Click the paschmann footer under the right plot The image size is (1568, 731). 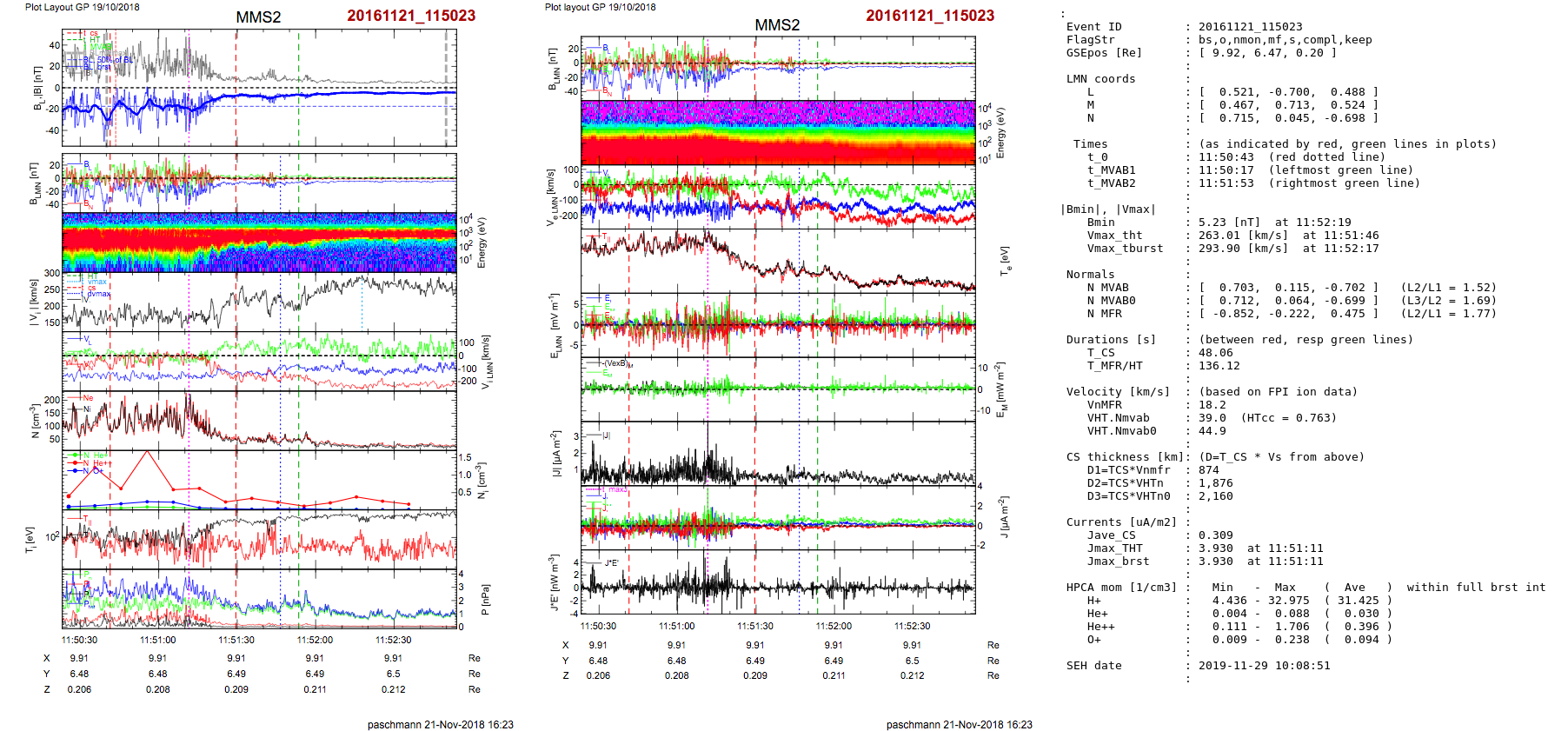[x=959, y=724]
